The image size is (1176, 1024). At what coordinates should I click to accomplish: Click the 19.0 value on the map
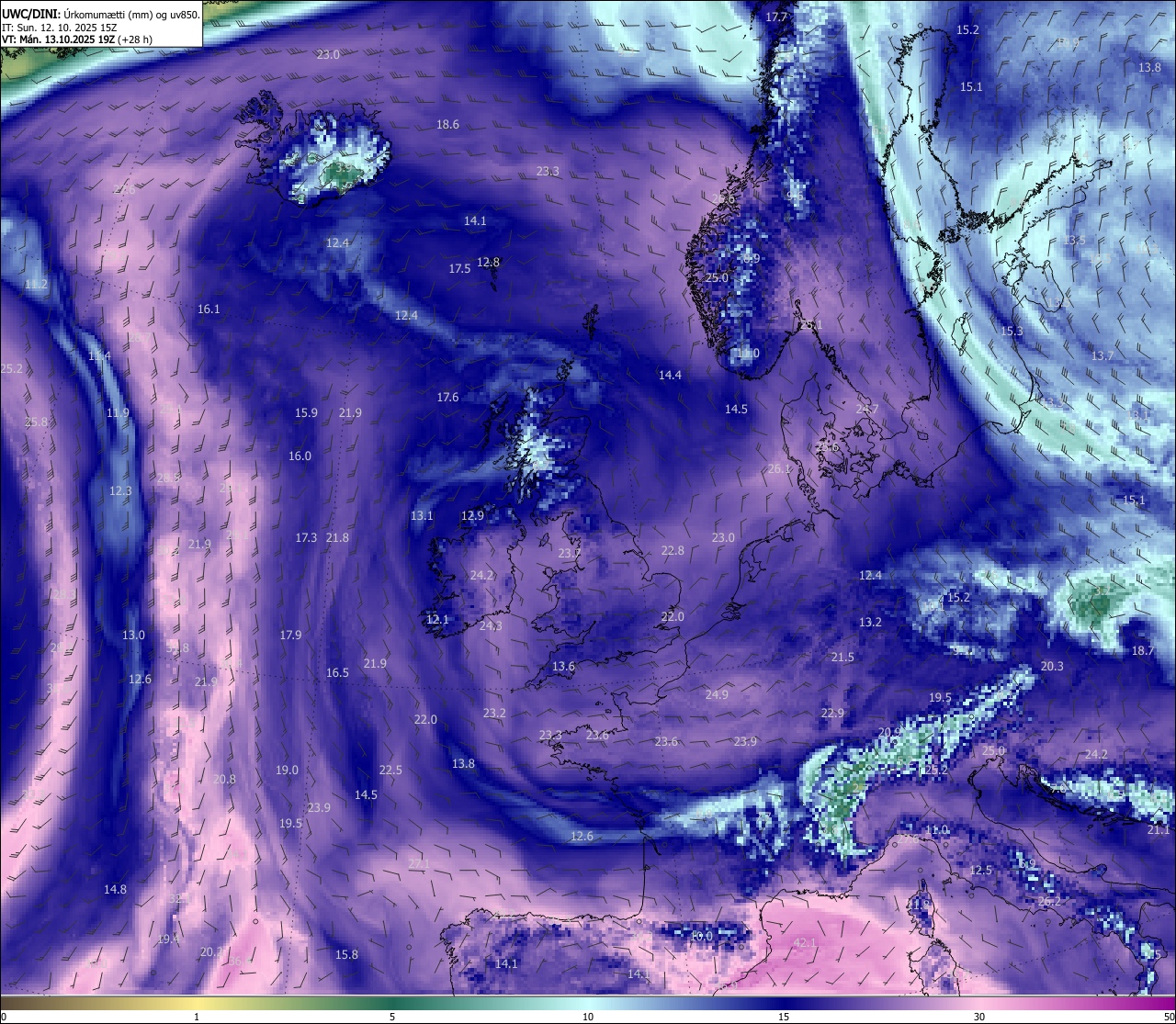pos(287,771)
